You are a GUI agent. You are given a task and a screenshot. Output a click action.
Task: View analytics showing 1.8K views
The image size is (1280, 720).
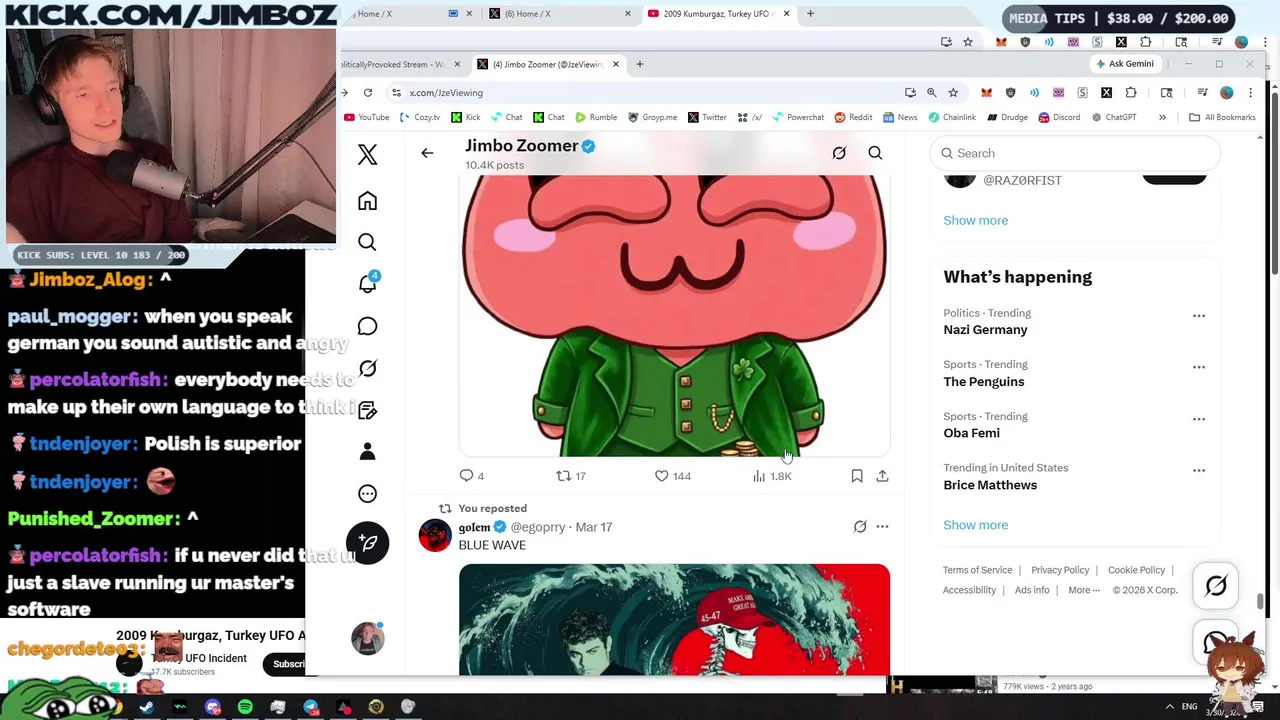(771, 476)
